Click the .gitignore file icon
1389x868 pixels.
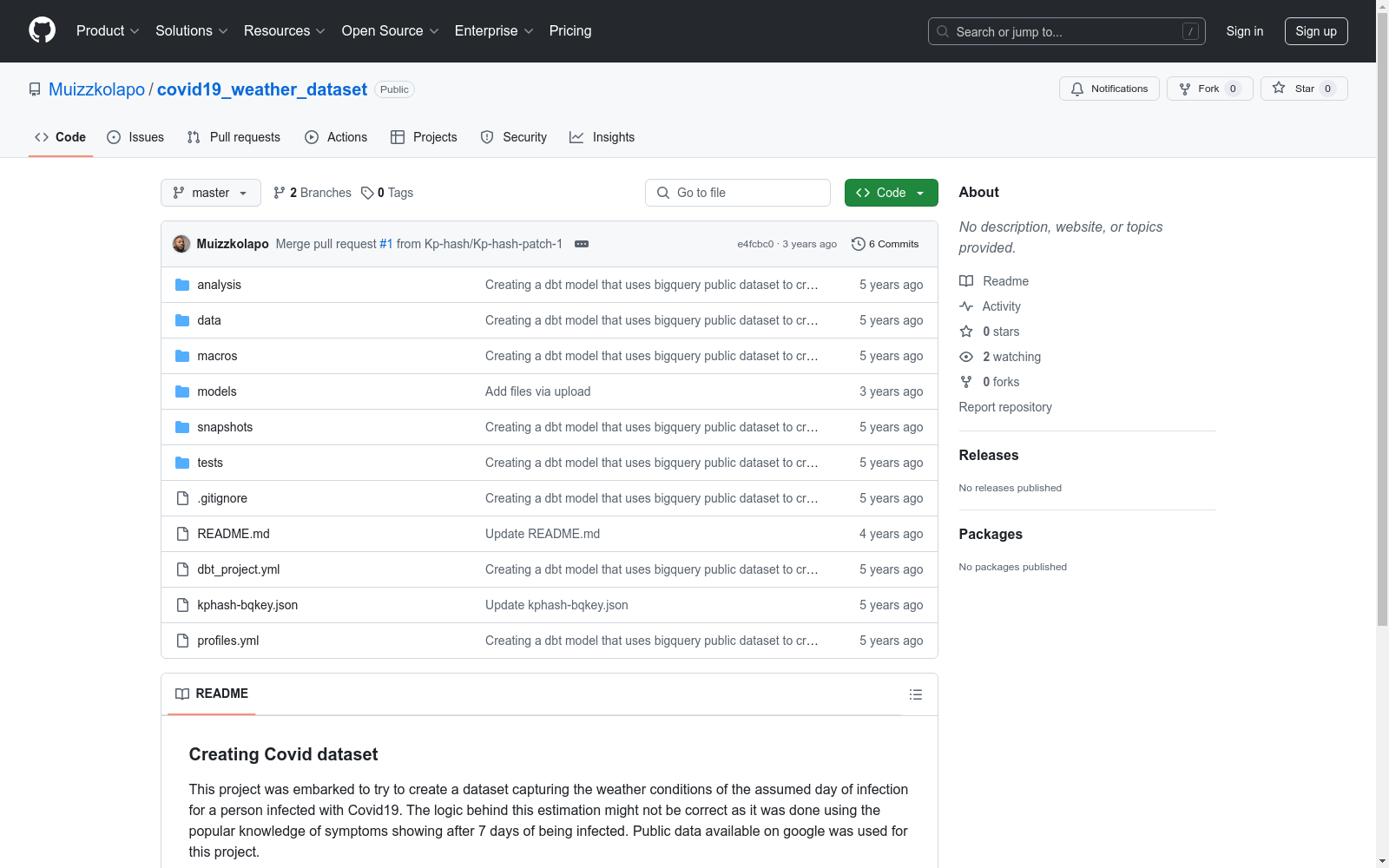[182, 498]
